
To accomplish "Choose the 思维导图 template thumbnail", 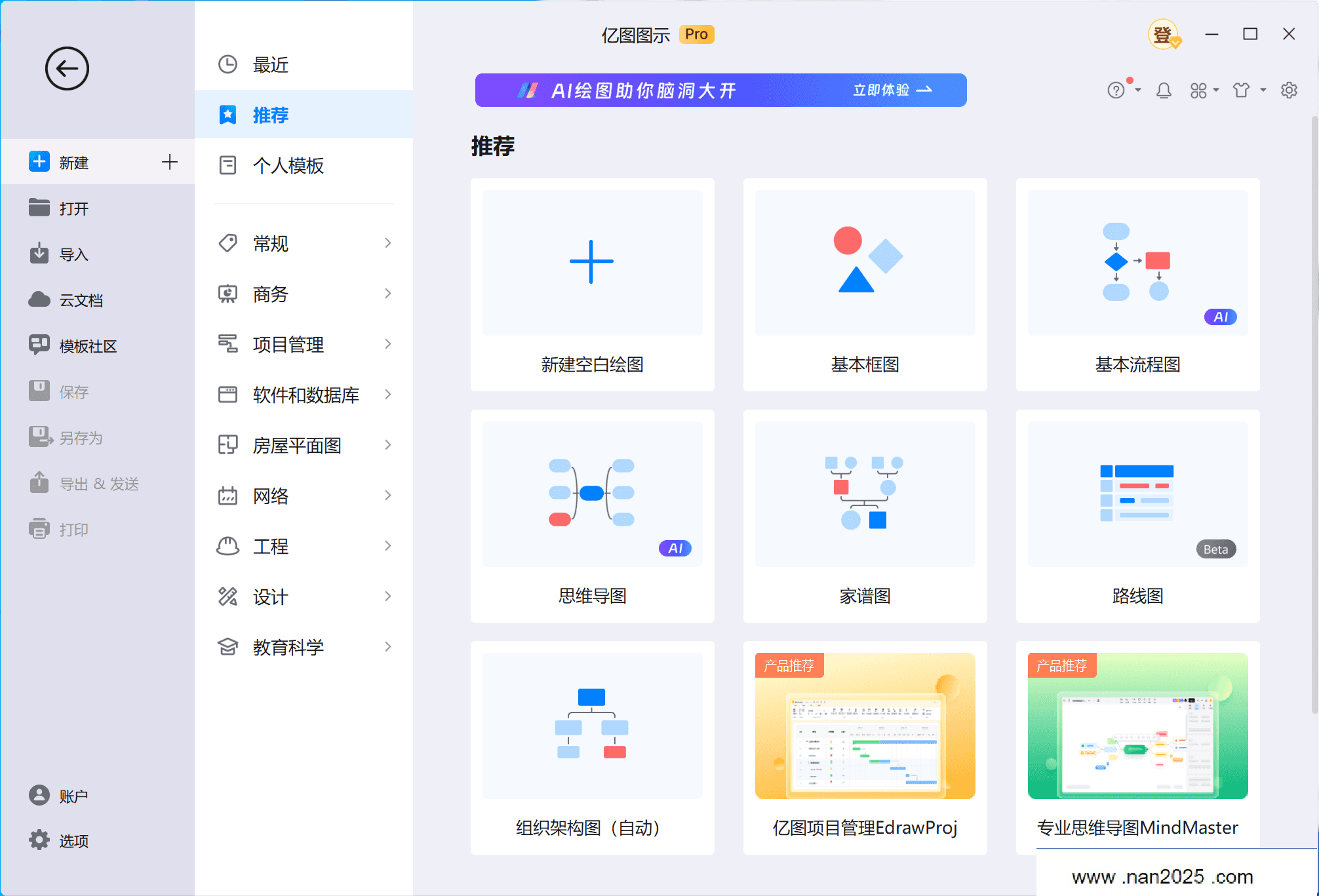I will point(592,494).
